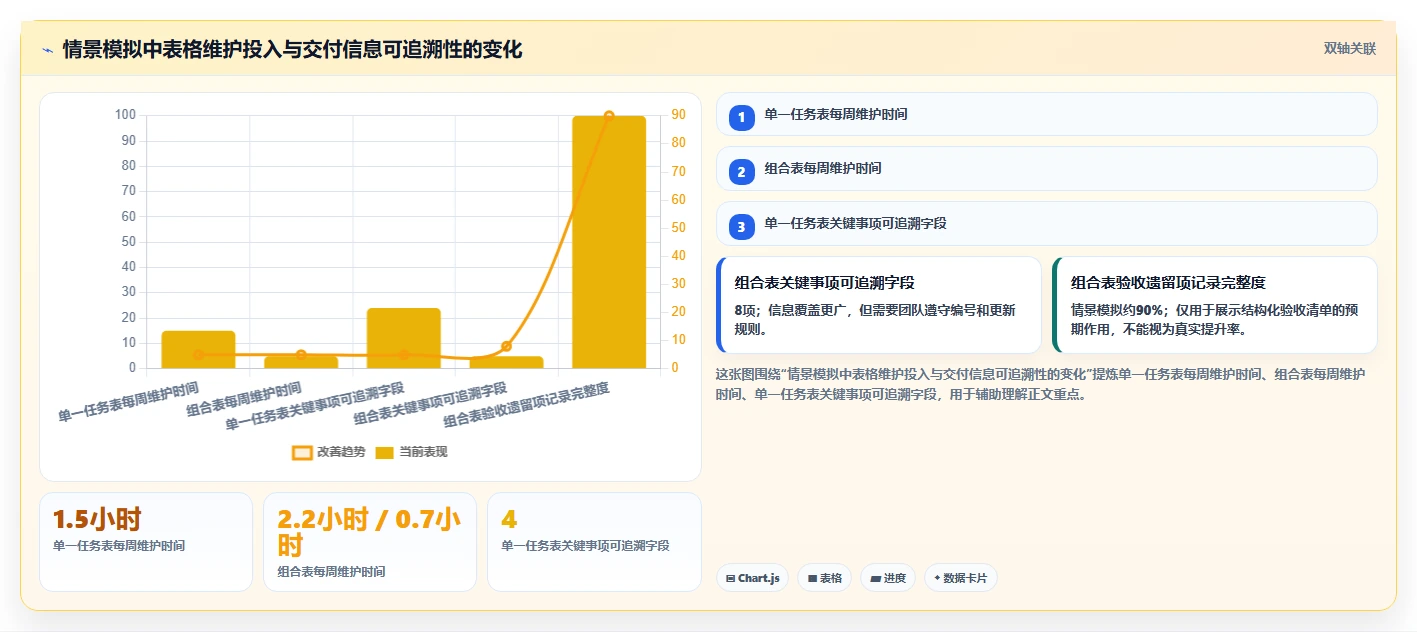Toggle the 当前表现 legend entry
This screenshot has height=632, width=1417.
coord(411,452)
